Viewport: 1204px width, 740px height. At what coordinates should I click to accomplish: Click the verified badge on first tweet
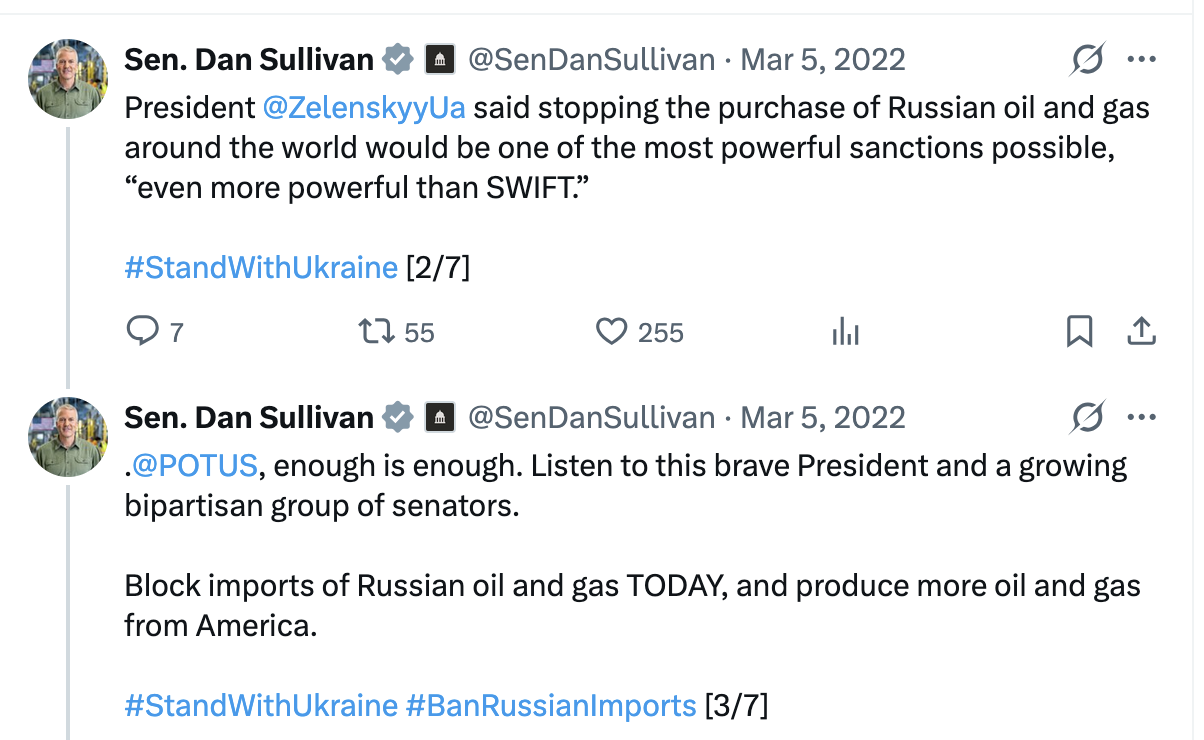pyautogui.click(x=399, y=60)
